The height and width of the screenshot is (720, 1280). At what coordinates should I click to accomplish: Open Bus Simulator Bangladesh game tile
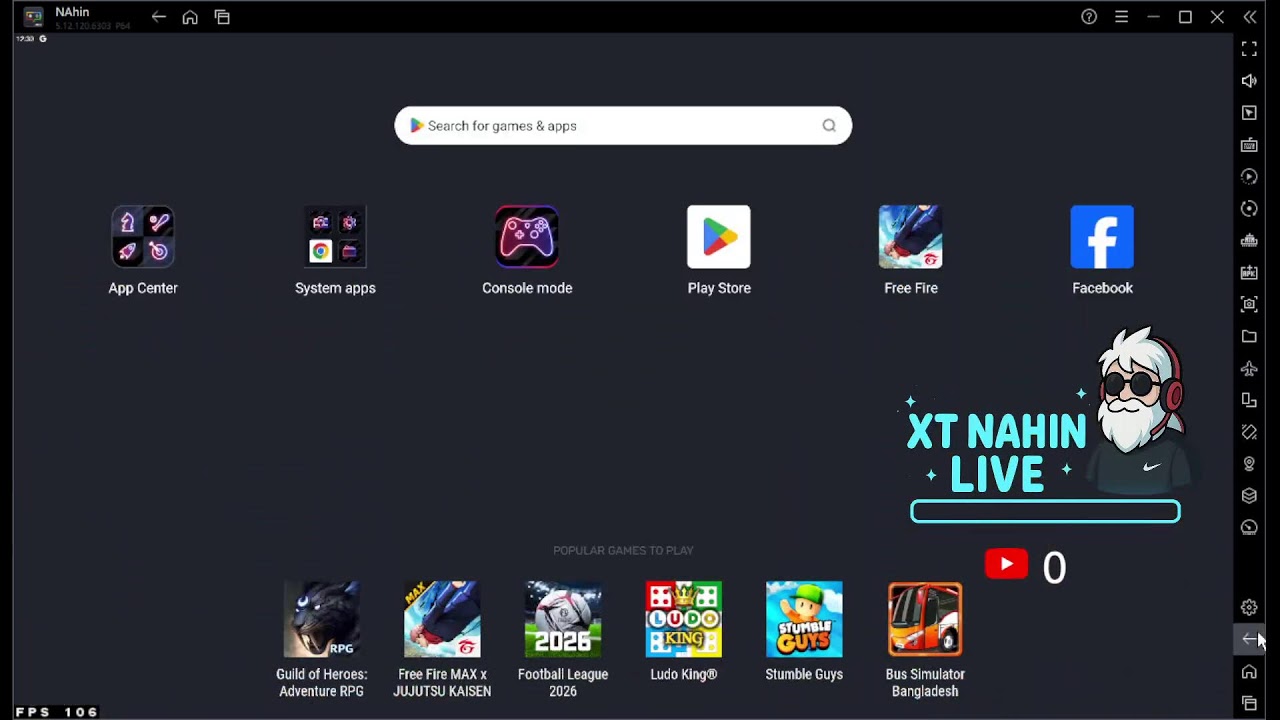point(925,619)
